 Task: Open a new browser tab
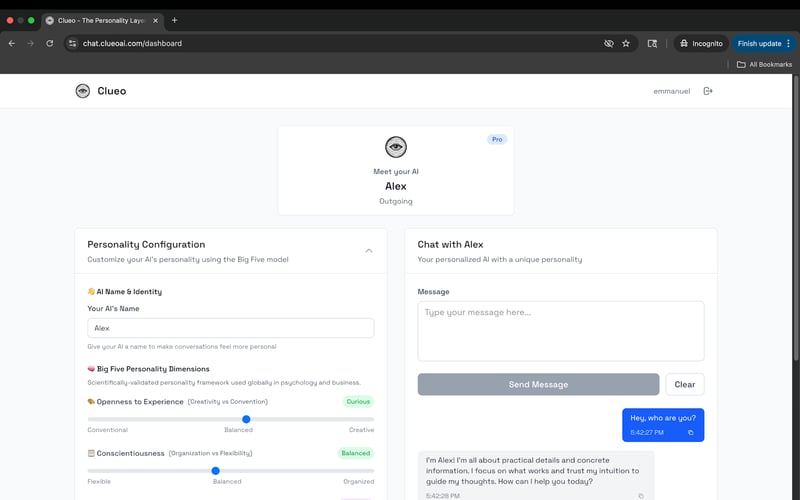click(174, 20)
